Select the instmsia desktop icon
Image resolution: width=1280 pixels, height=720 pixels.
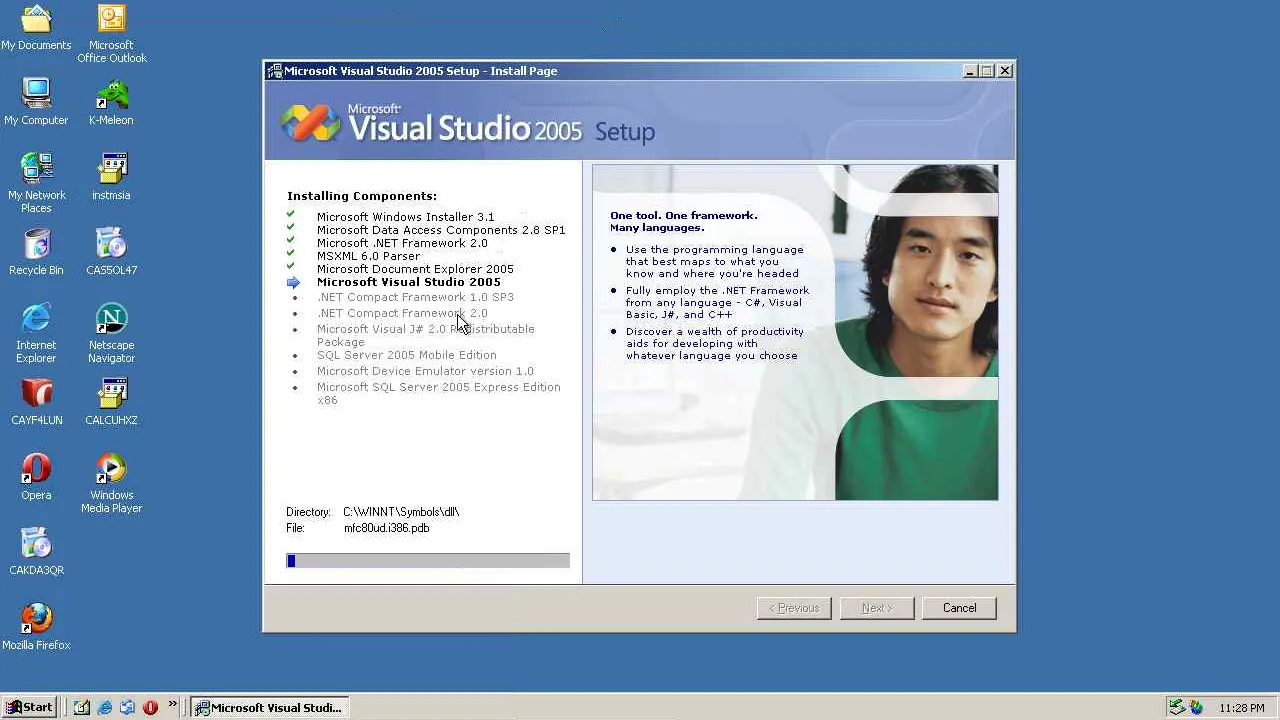pos(111,177)
